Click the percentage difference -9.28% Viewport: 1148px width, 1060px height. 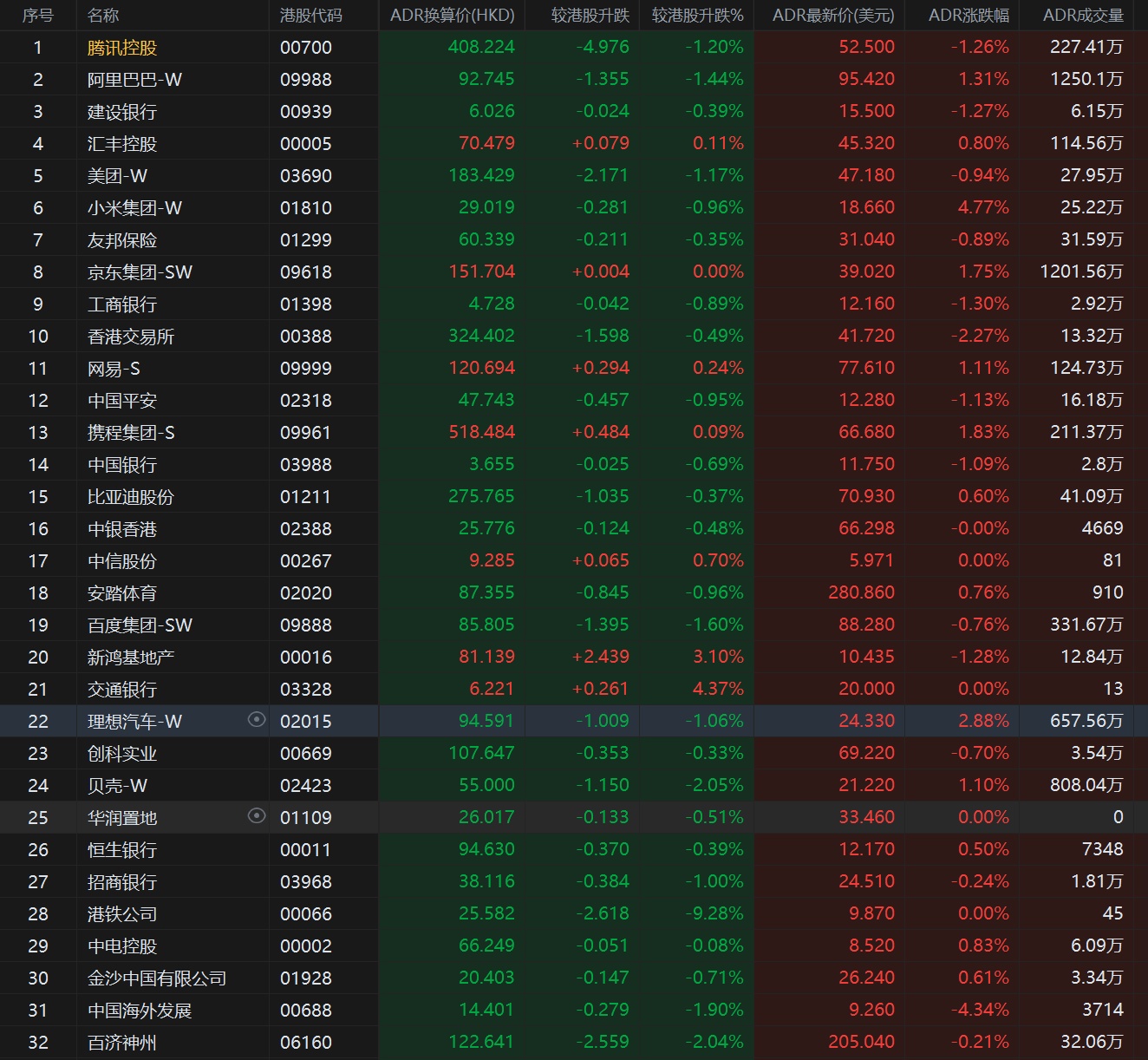coord(715,913)
